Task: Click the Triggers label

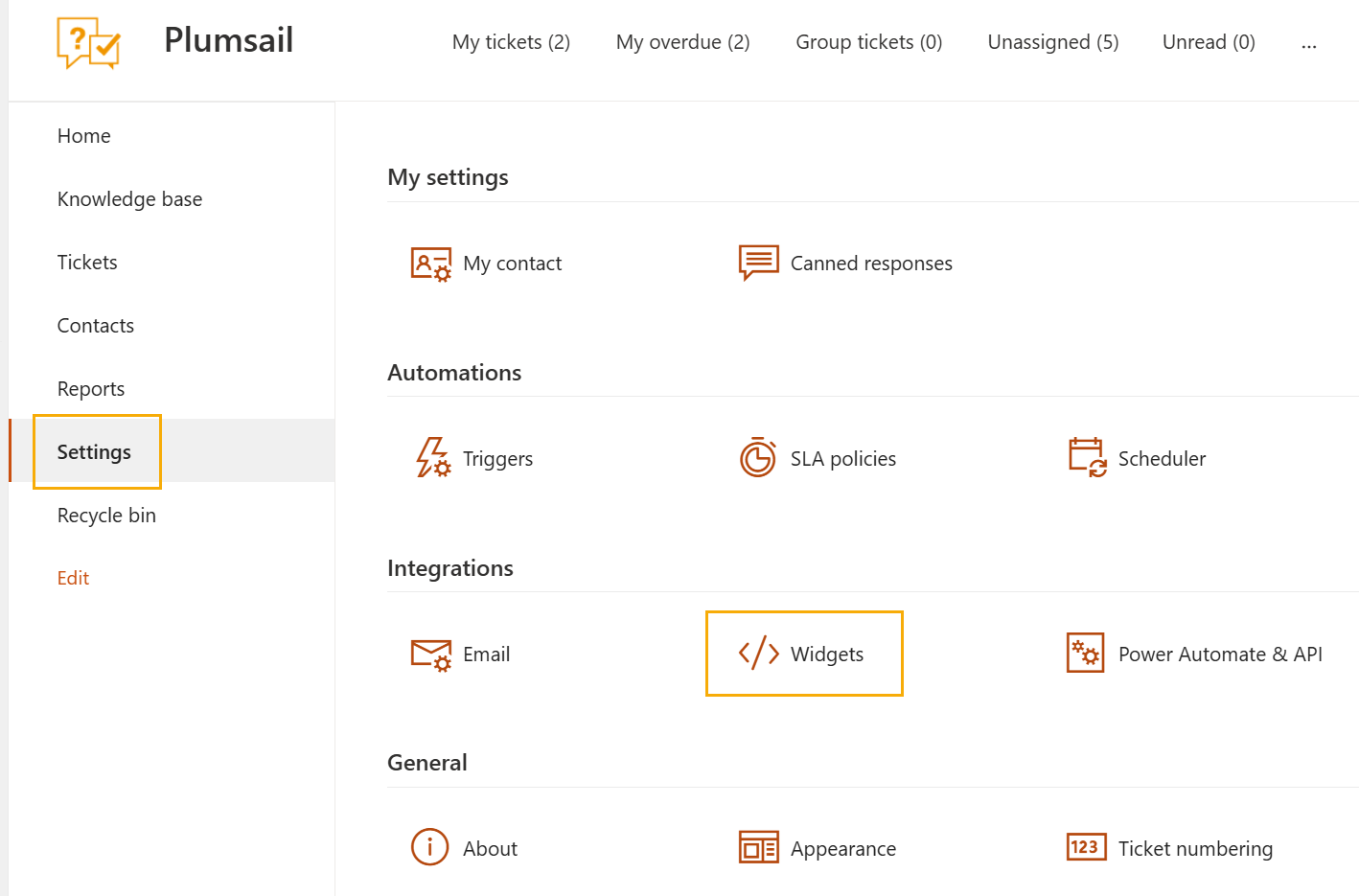Action: point(497,459)
